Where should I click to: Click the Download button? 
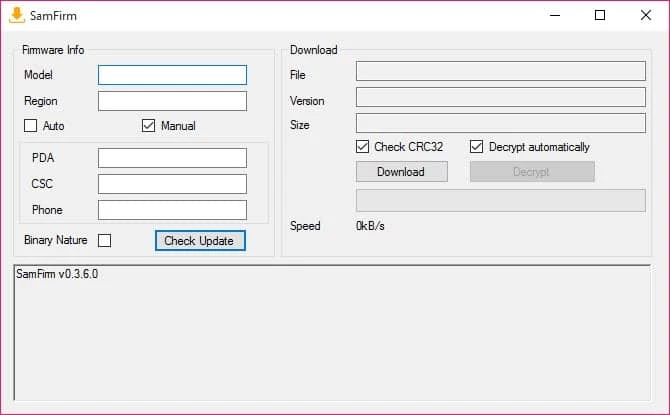click(x=401, y=172)
